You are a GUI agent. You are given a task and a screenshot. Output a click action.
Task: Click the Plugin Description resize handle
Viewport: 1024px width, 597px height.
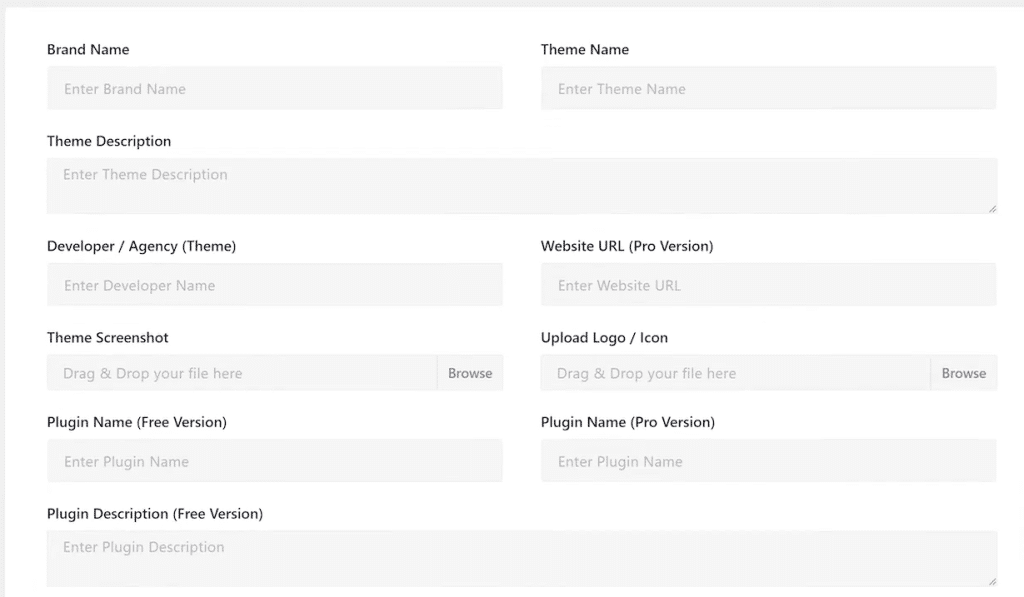(x=992, y=580)
